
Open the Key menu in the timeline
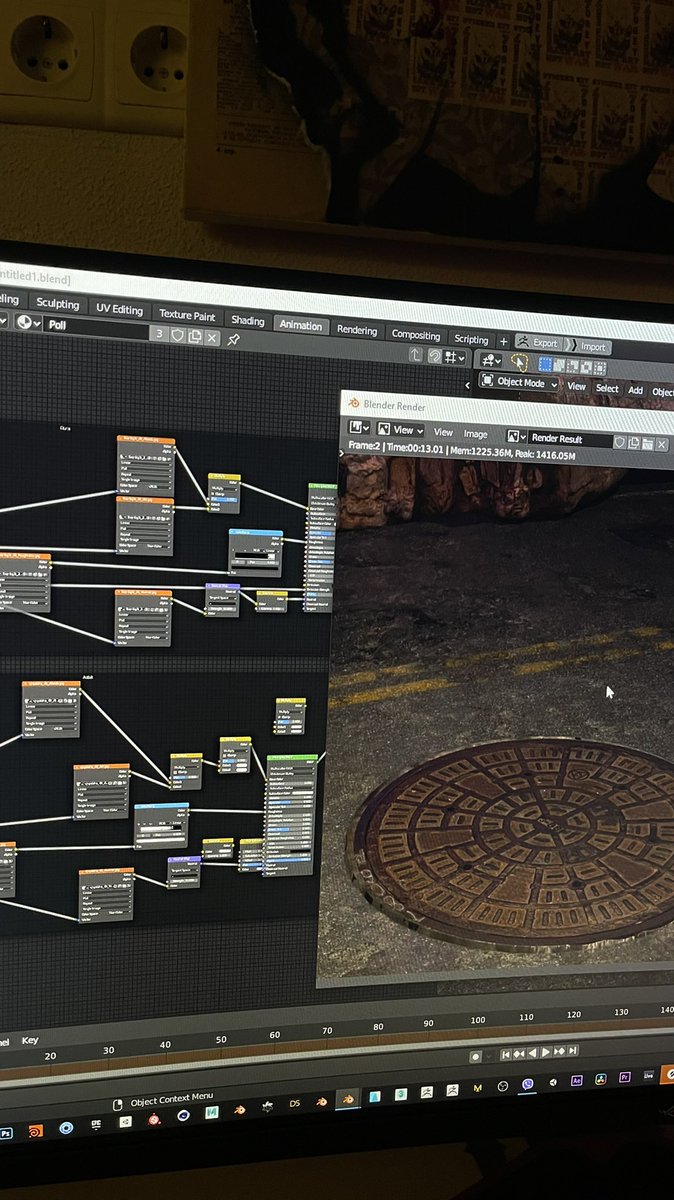coord(30,1040)
